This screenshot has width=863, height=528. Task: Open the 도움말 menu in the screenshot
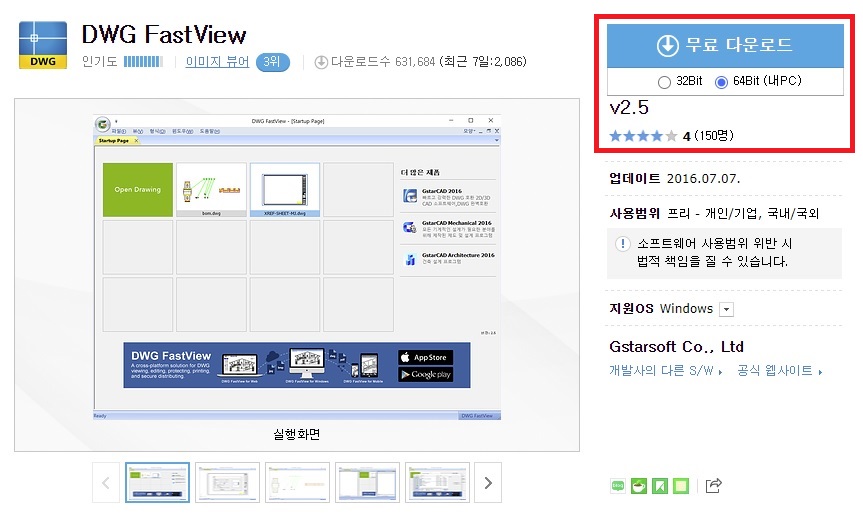coord(210,131)
